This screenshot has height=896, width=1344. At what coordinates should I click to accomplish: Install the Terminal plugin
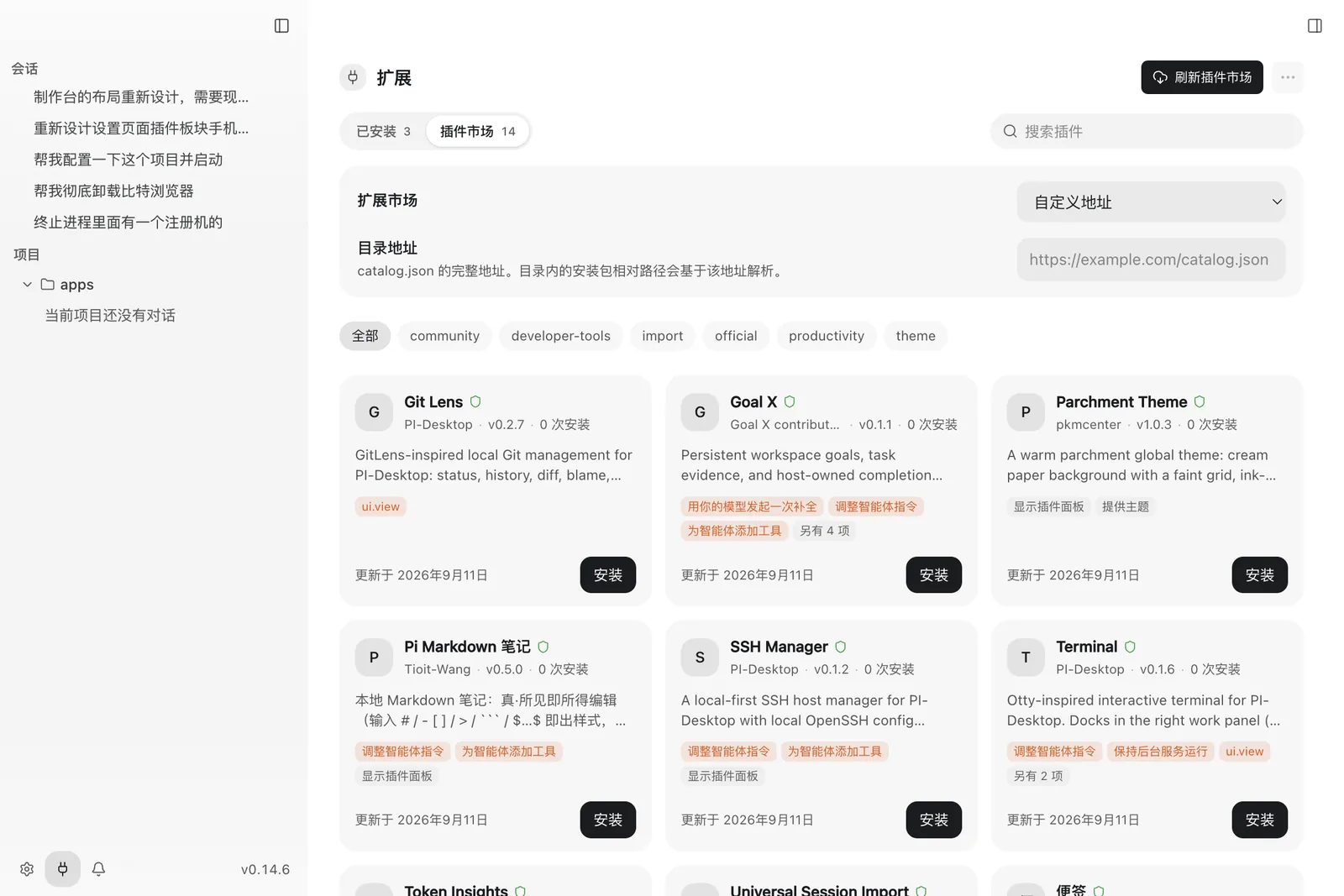click(1260, 820)
